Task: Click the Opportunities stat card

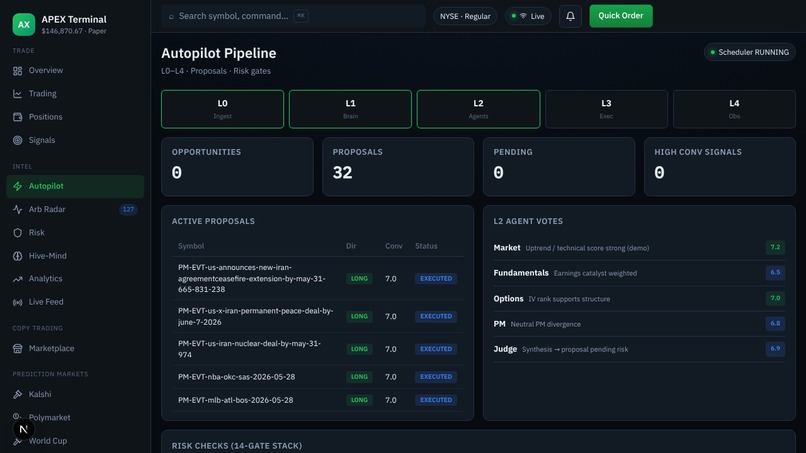Action: tap(237, 167)
